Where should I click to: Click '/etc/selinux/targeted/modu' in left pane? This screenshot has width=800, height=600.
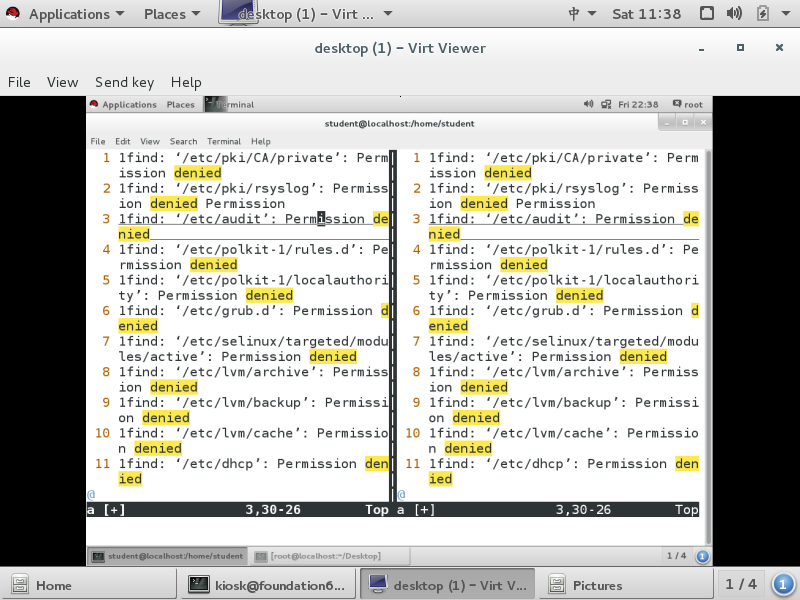pos(254,349)
